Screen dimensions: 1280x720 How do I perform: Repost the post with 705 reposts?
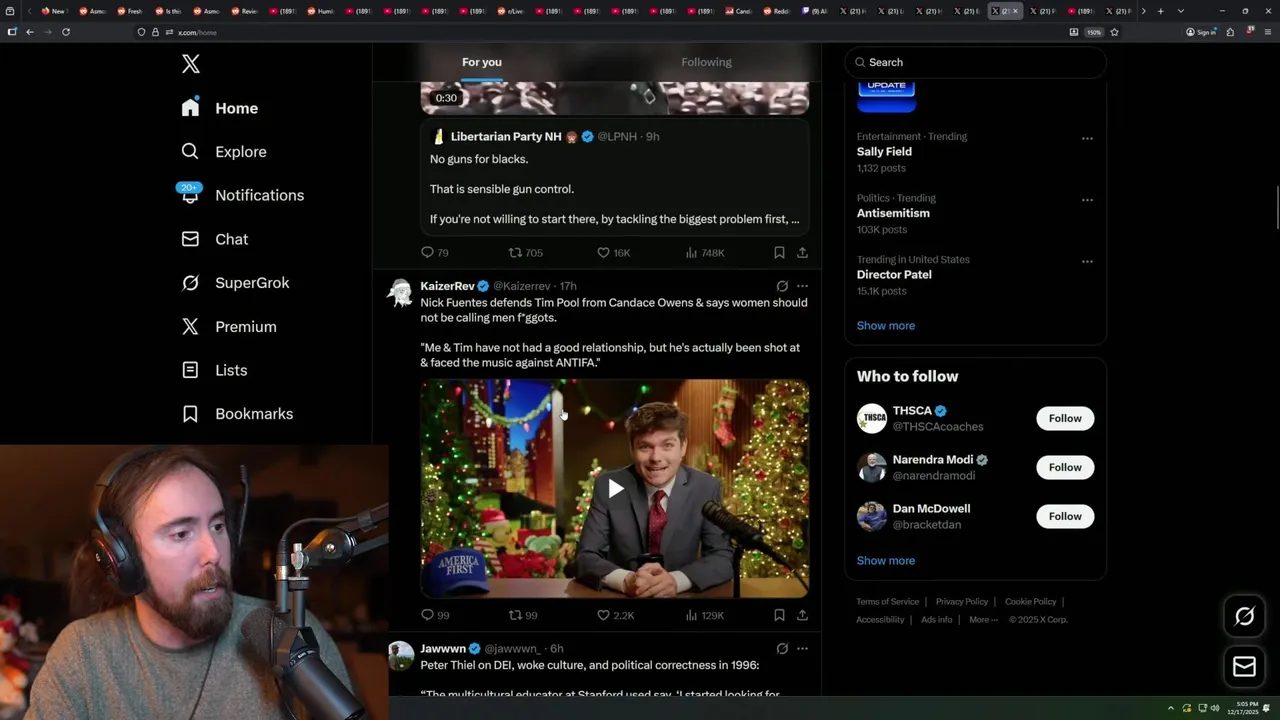[525, 253]
